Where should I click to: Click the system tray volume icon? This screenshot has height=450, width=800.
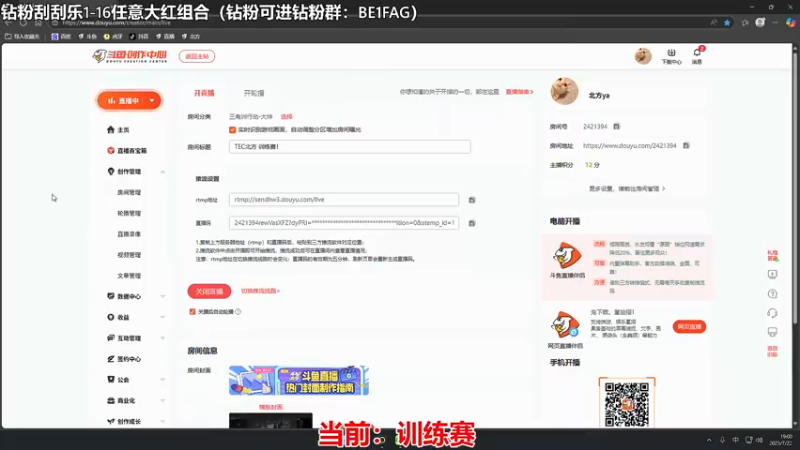(760, 440)
